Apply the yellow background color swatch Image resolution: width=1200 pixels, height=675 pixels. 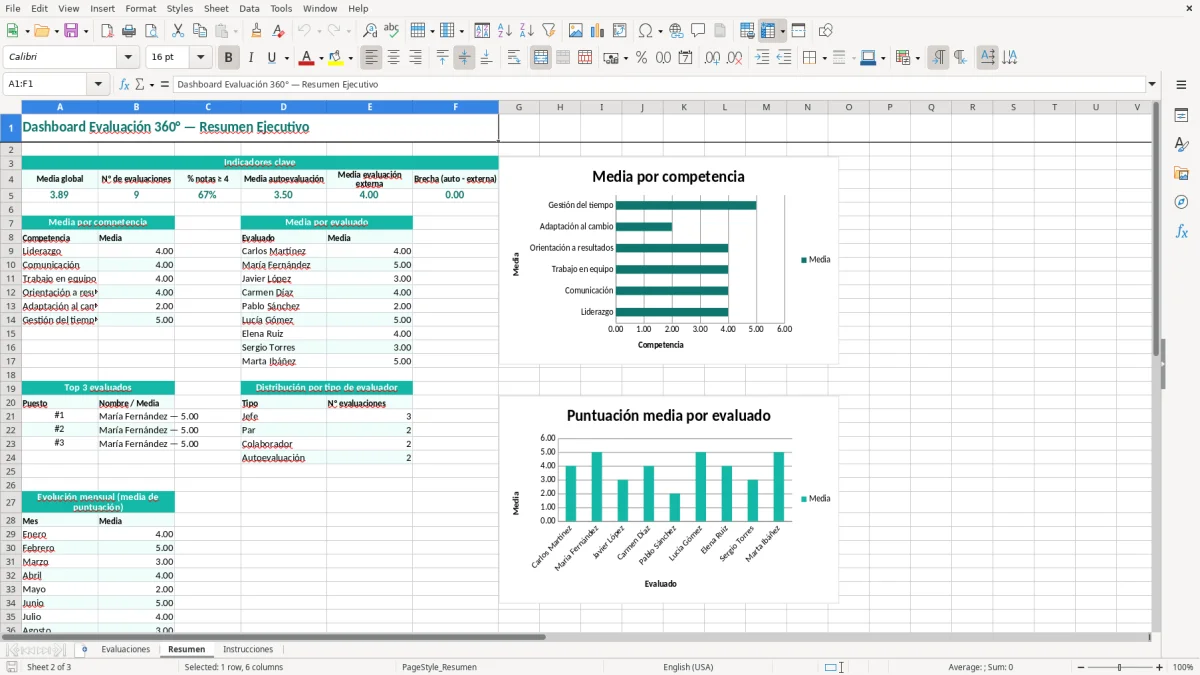click(x=335, y=58)
